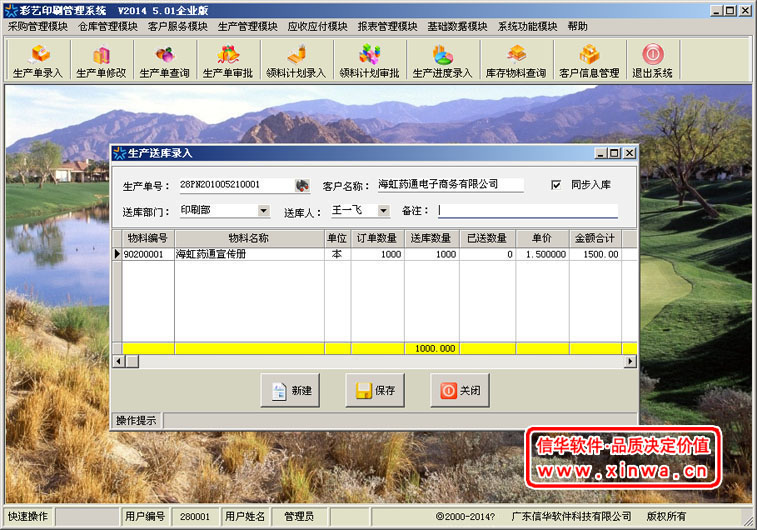Click 新建 button
The width and height of the screenshot is (757, 530).
290,390
